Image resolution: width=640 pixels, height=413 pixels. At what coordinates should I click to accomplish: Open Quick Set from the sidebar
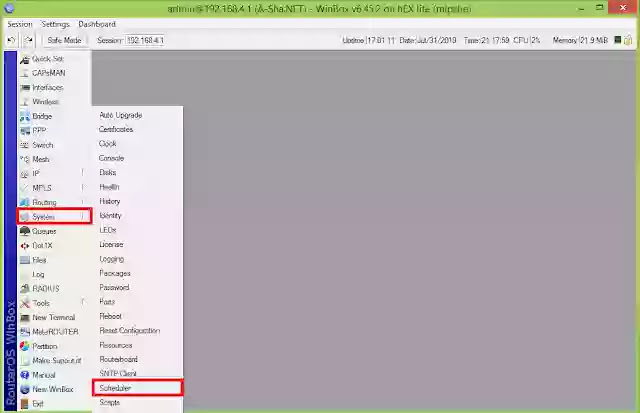coord(54,59)
